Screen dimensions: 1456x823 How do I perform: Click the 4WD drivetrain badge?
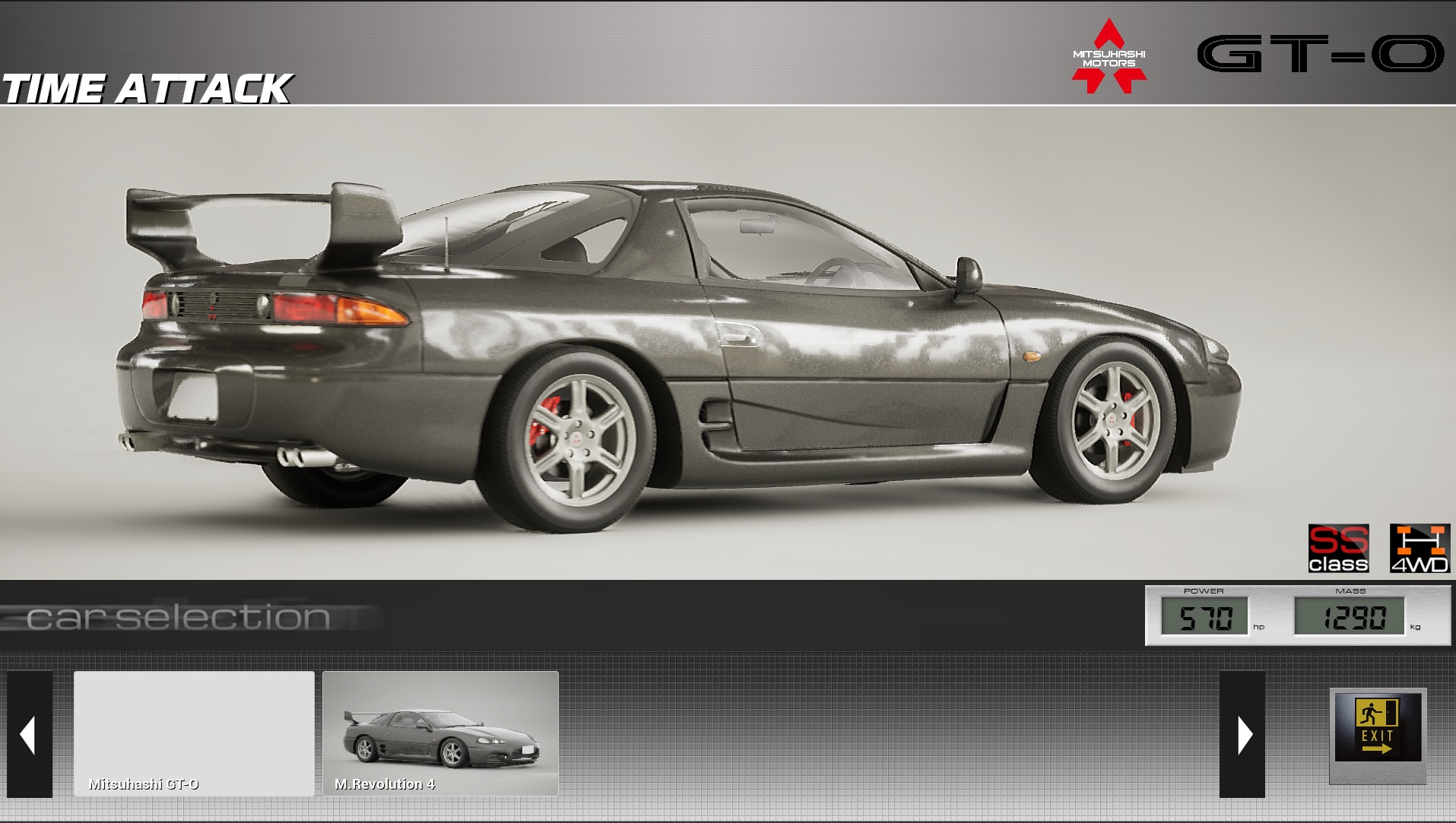[x=1420, y=548]
